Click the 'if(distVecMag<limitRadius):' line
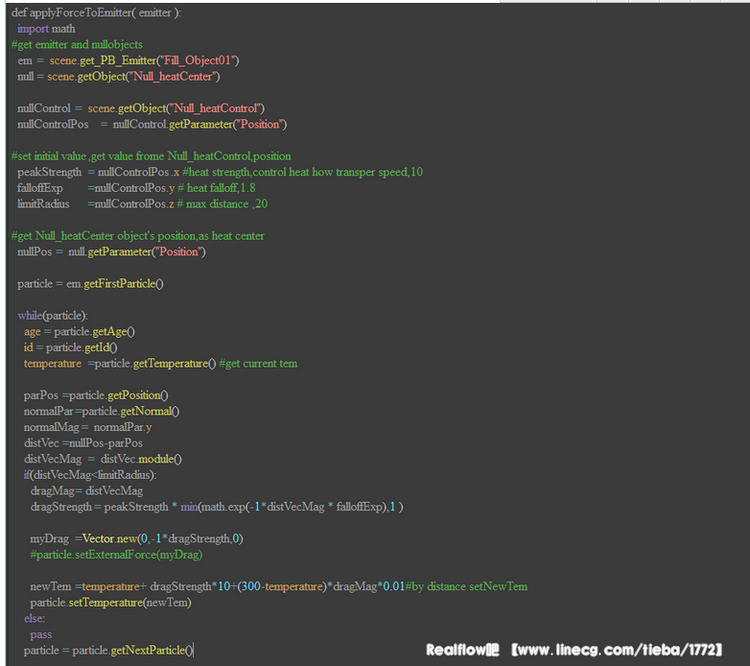Viewport: 750px width, 666px height. [x=90, y=475]
